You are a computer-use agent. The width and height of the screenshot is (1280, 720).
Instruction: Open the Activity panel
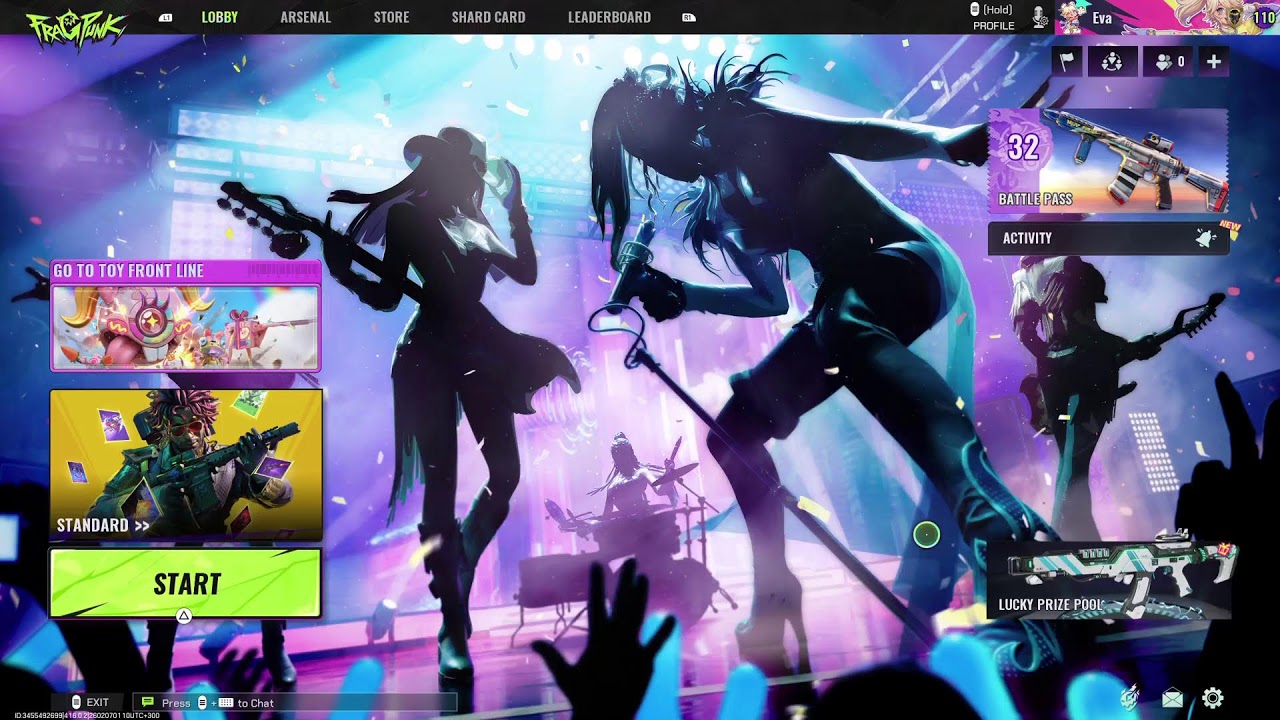point(1108,238)
